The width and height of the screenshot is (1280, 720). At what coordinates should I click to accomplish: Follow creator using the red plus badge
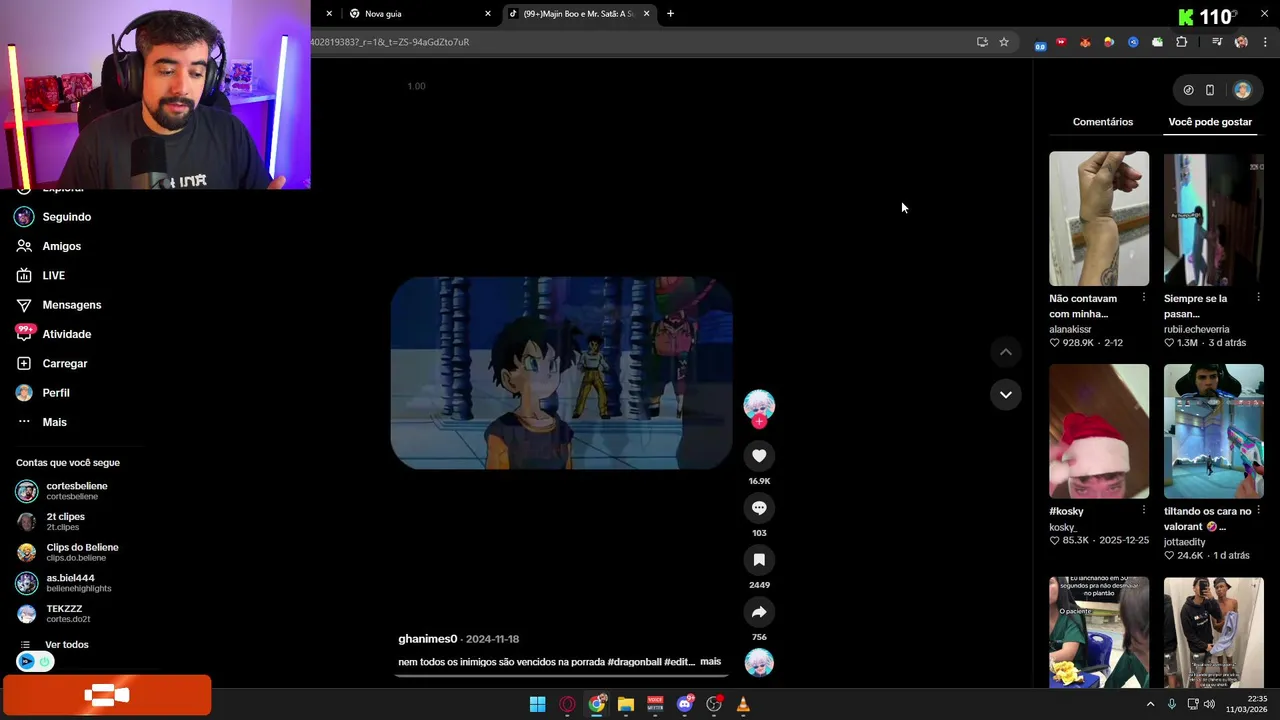(759, 422)
